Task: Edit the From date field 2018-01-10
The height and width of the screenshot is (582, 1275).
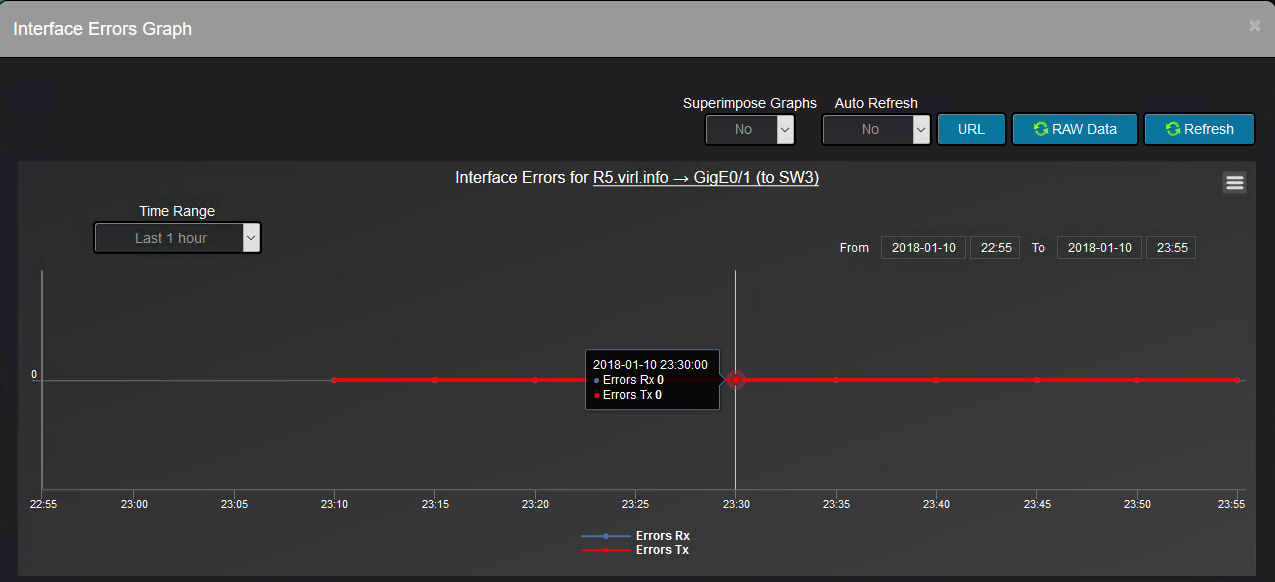Action: coord(923,247)
